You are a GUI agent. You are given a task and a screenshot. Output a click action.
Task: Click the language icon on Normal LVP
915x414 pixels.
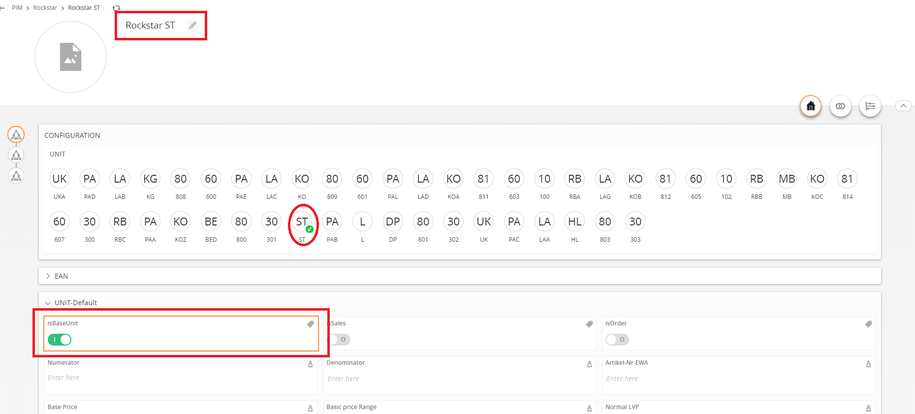(868, 408)
